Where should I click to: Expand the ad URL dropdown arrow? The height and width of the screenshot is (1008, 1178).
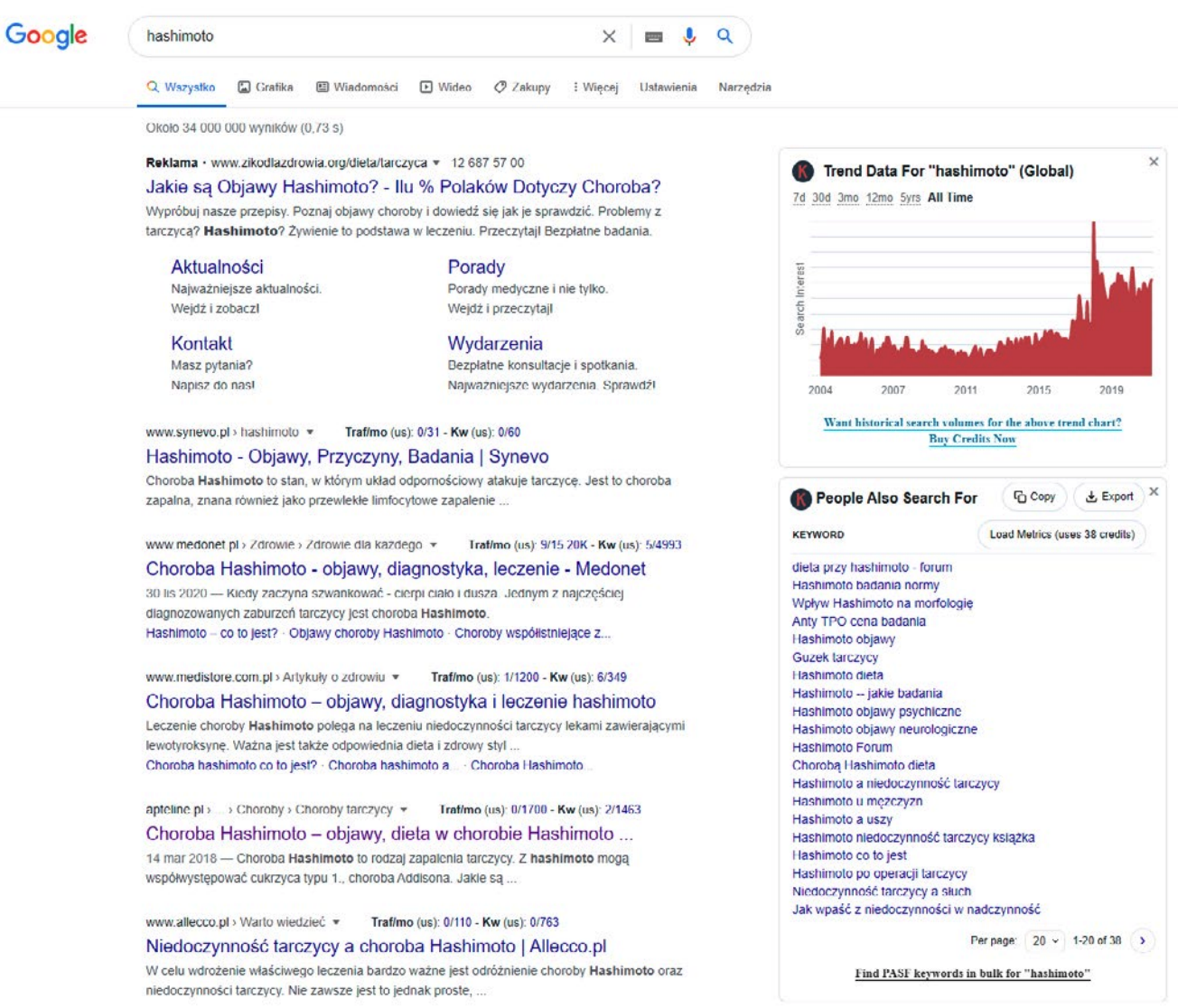436,163
